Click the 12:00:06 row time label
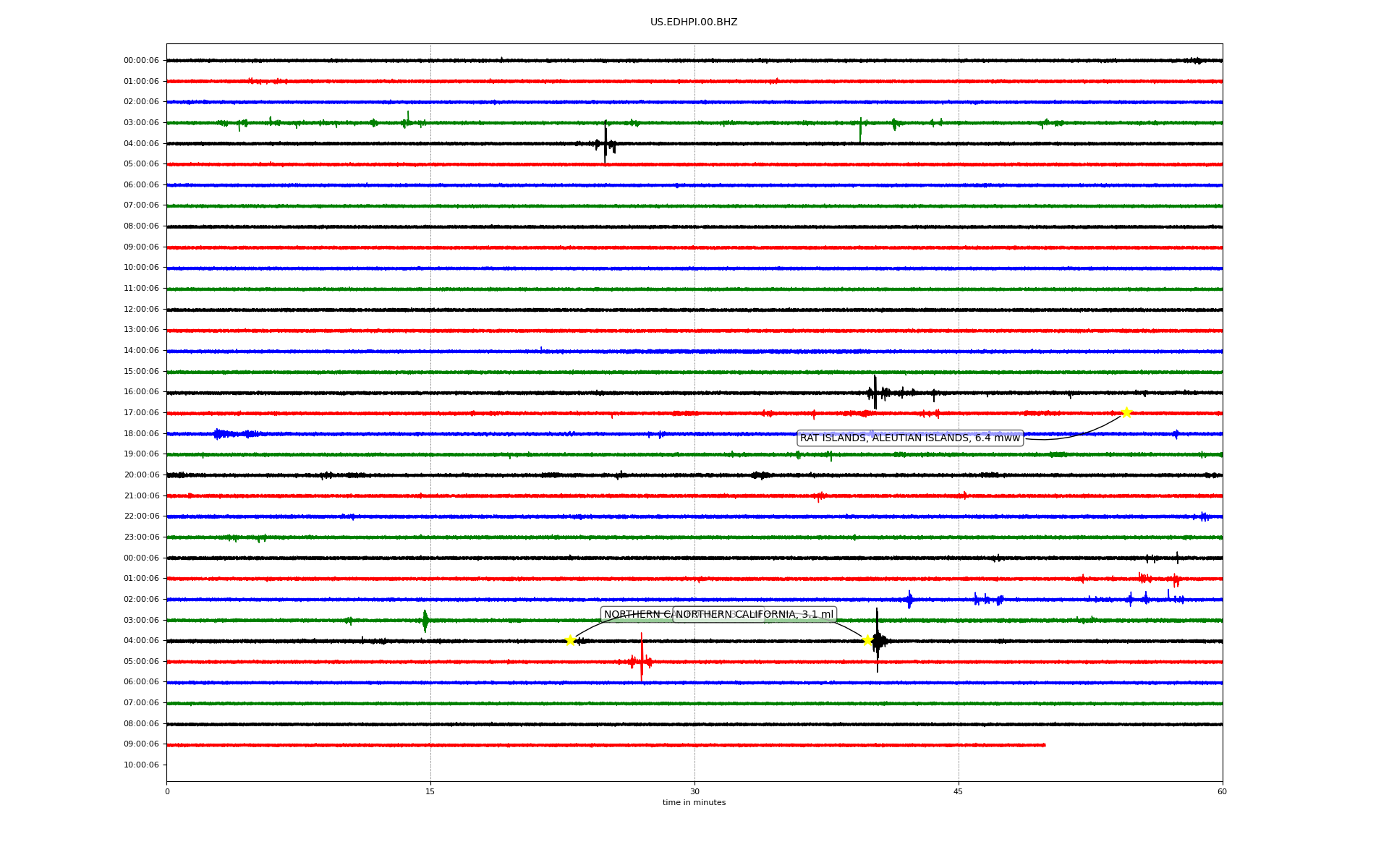This screenshot has height=868, width=1389. coord(141,310)
